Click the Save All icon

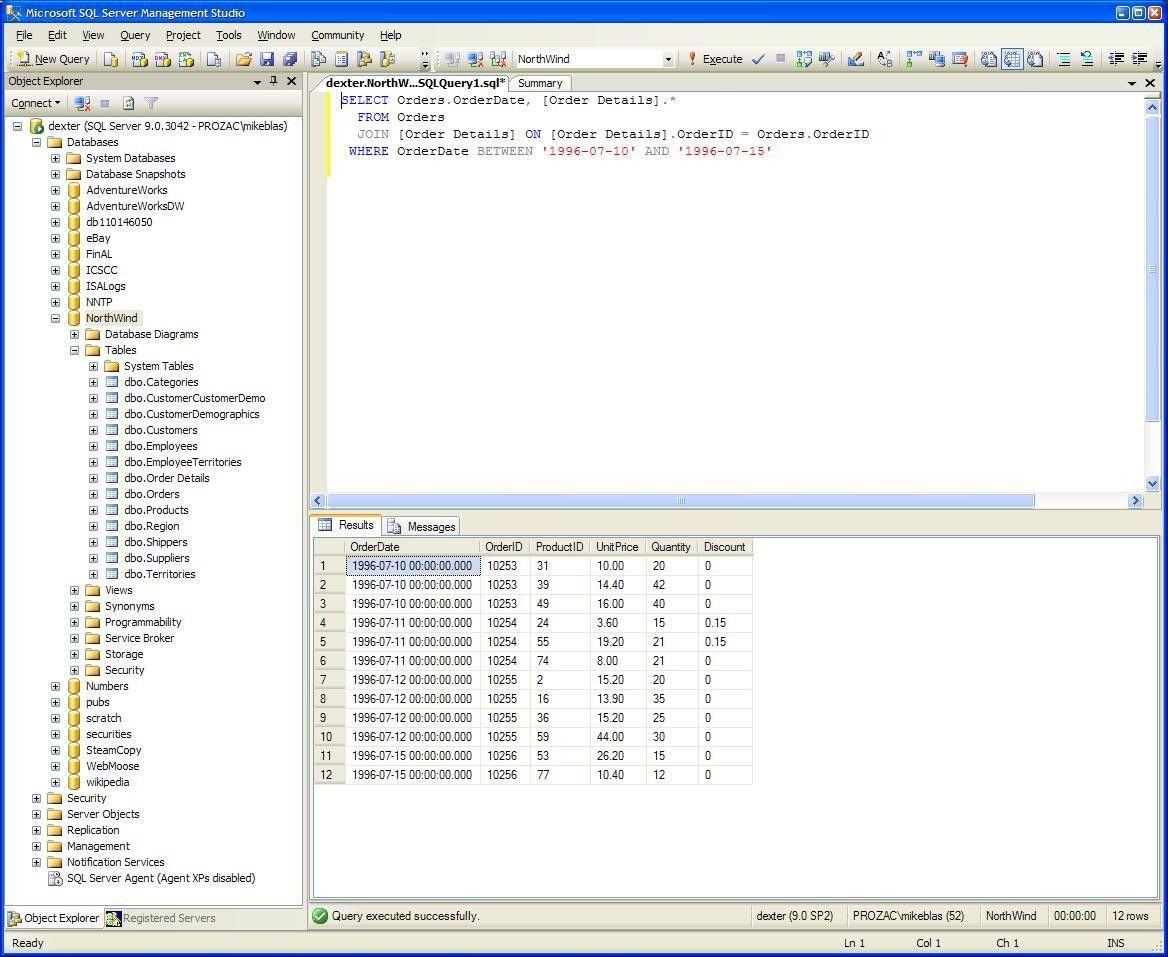pos(290,59)
